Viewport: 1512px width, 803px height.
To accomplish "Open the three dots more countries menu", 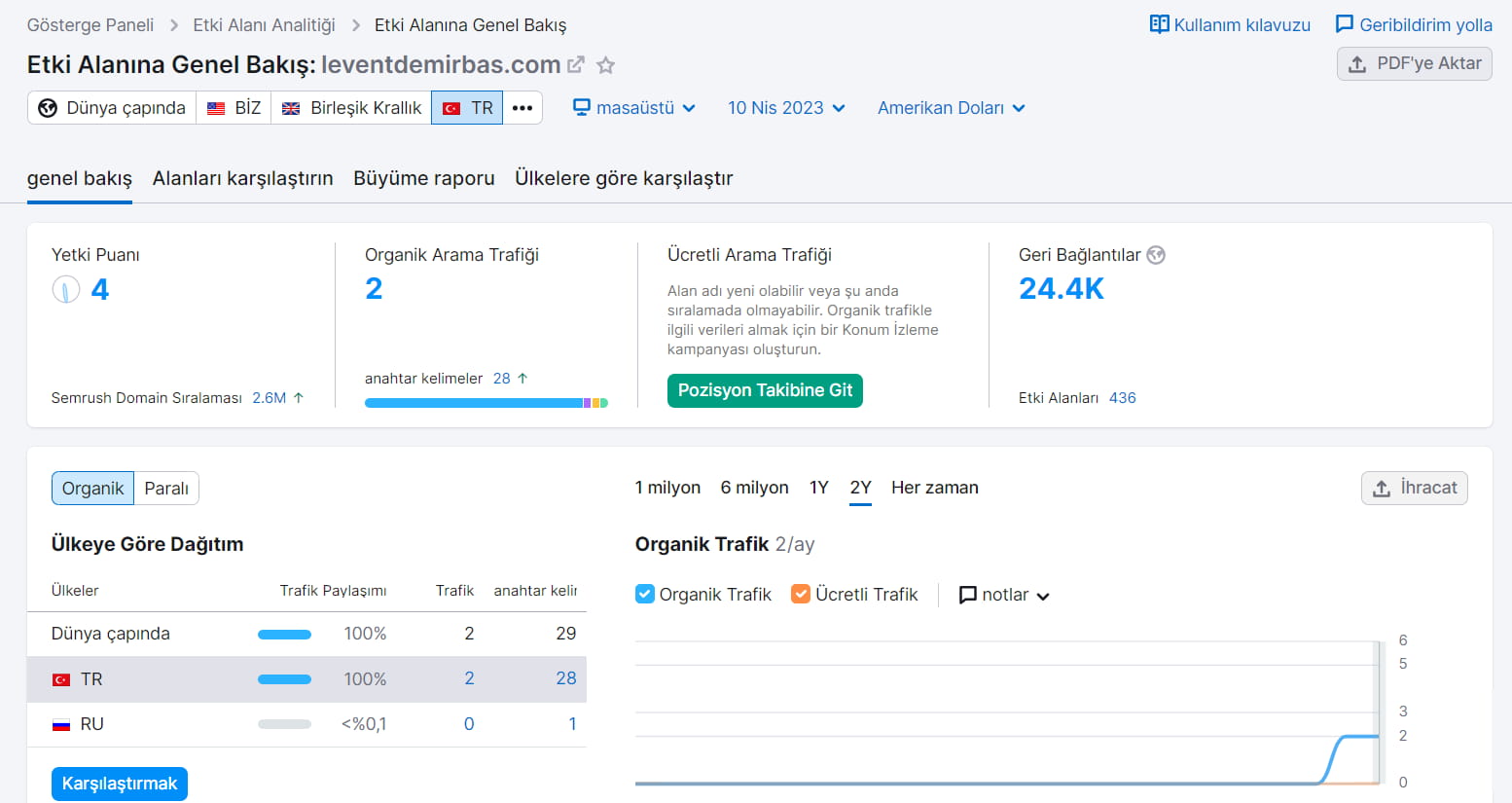I will tap(522, 108).
